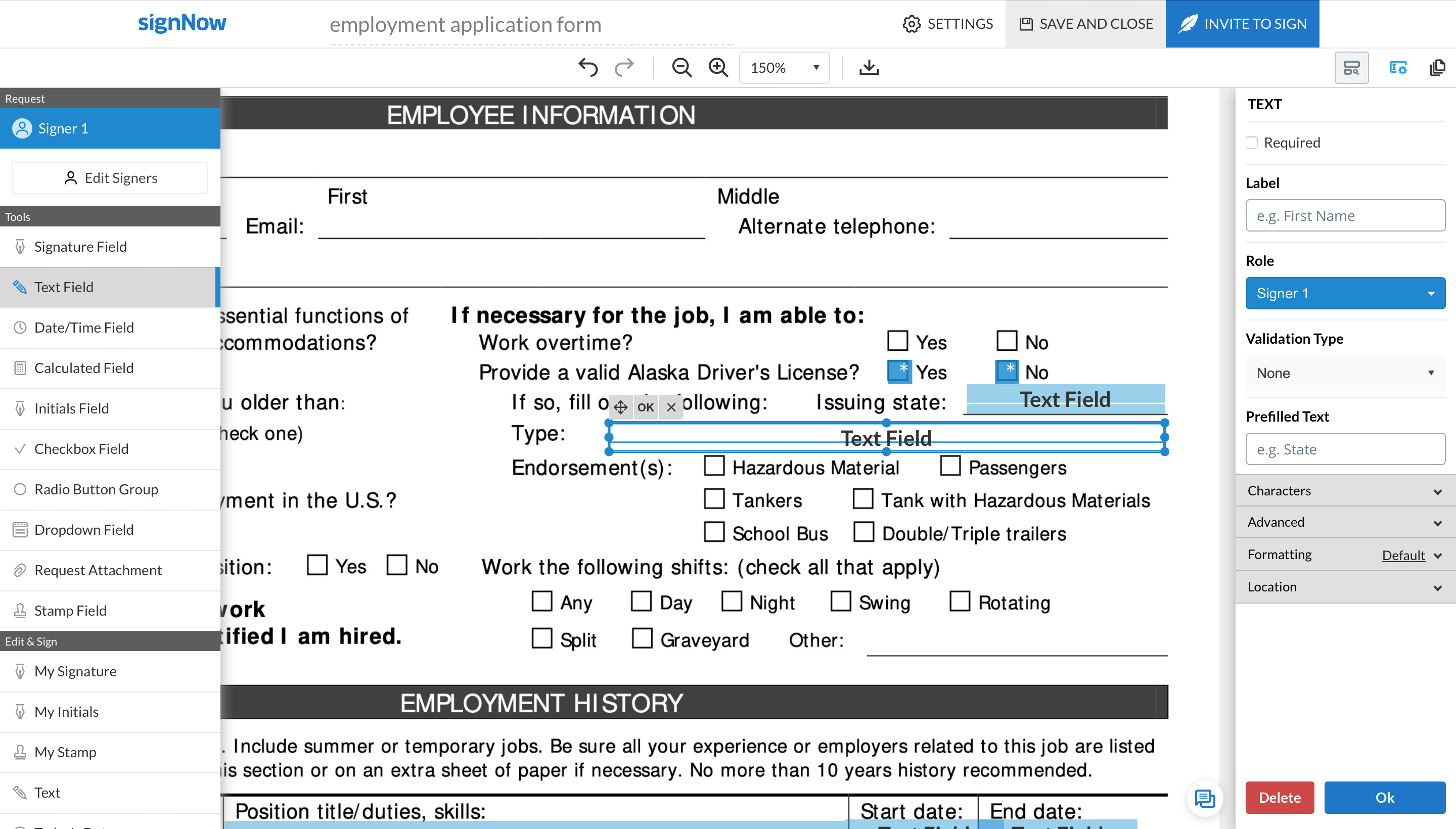Open the chat support bubble icon
The image size is (1456, 829).
point(1204,798)
